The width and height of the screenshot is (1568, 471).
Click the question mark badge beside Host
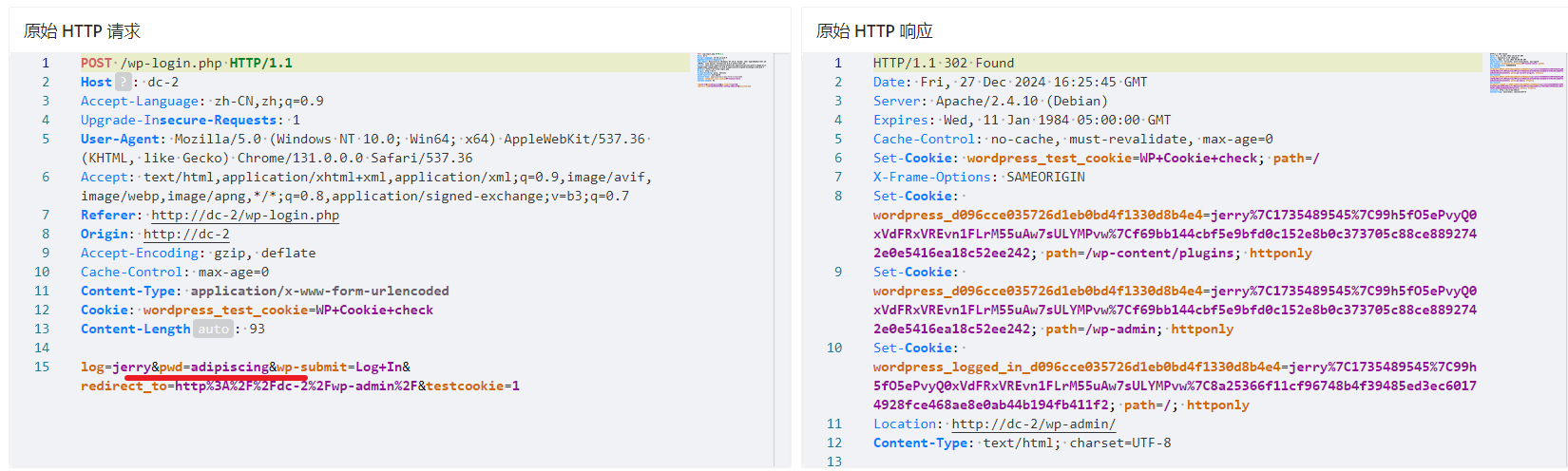tap(123, 83)
